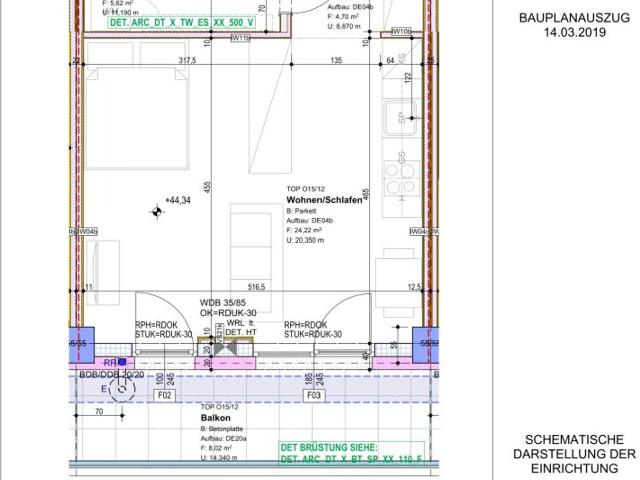
Task: Click the balcony '70' dimension value
Action: (x=99, y=411)
